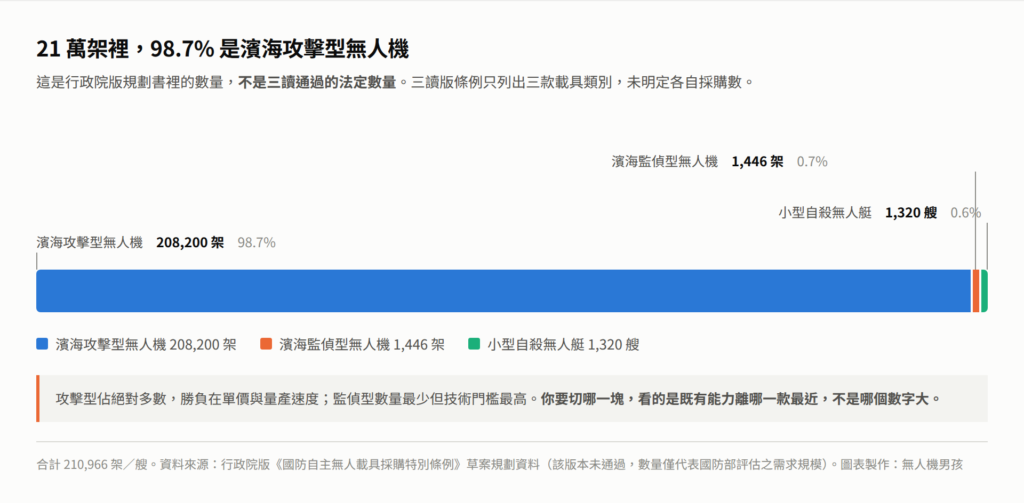1024x503 pixels.
Task: Click the gray 98.7% label above the bar
Action: pos(256,242)
